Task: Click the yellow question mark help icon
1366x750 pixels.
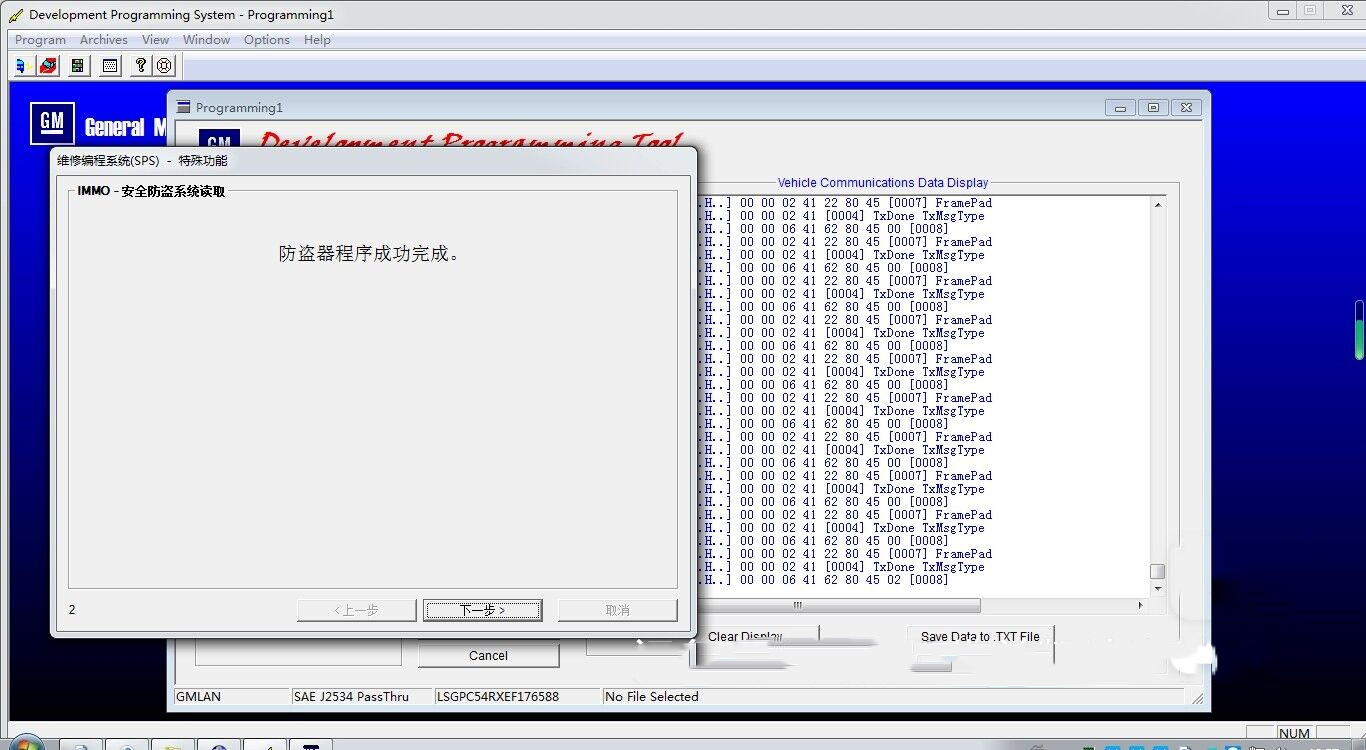Action: click(141, 66)
